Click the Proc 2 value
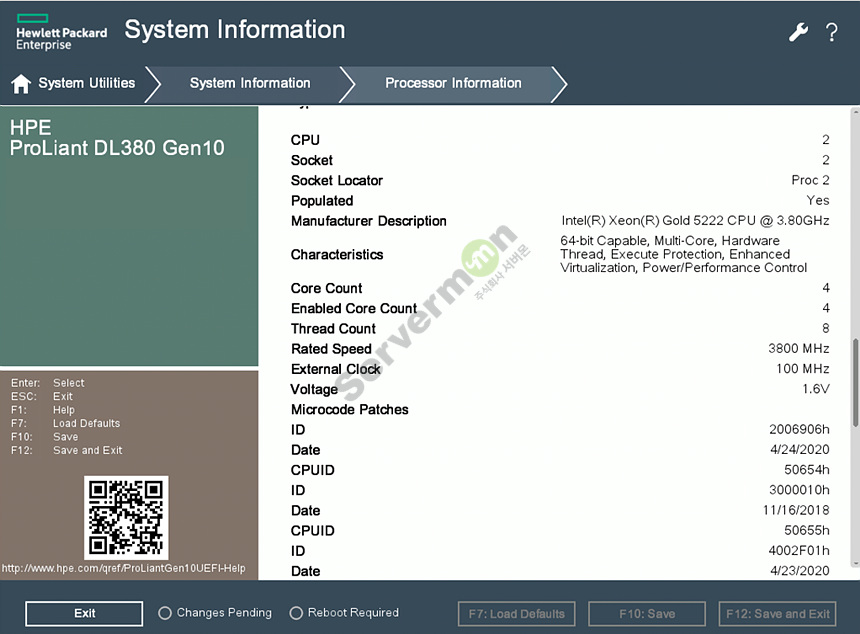 (810, 180)
